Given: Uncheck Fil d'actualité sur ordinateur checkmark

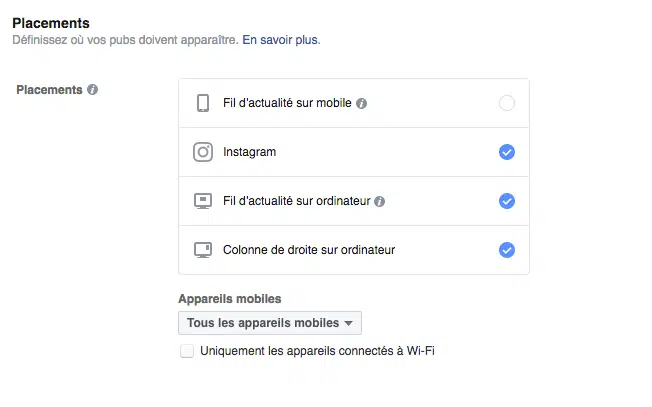Looking at the screenshot, I should [x=507, y=201].
